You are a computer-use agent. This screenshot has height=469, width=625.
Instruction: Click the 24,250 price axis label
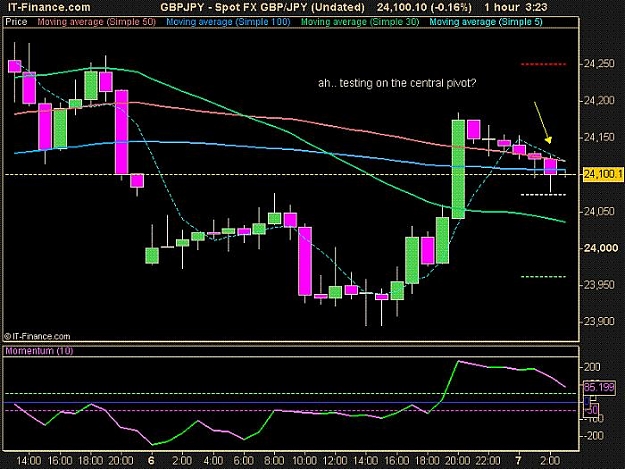[x=599, y=64]
